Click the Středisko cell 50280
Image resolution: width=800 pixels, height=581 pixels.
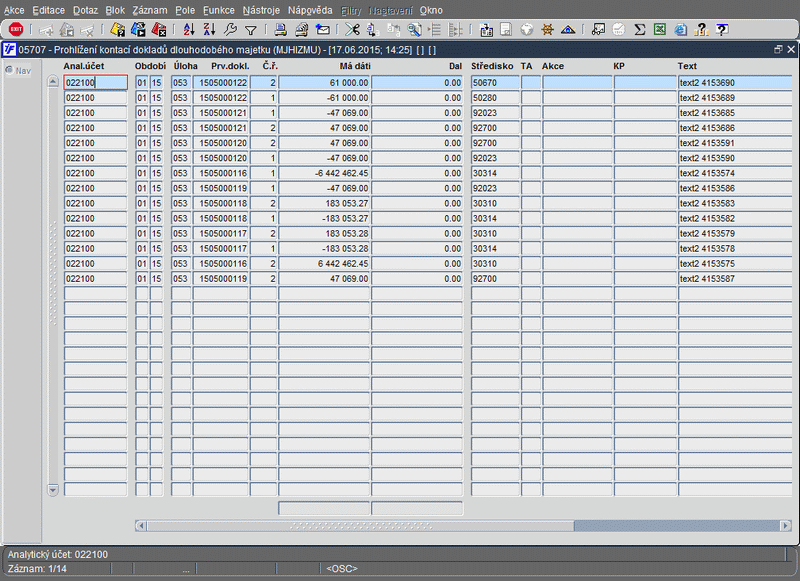495,97
